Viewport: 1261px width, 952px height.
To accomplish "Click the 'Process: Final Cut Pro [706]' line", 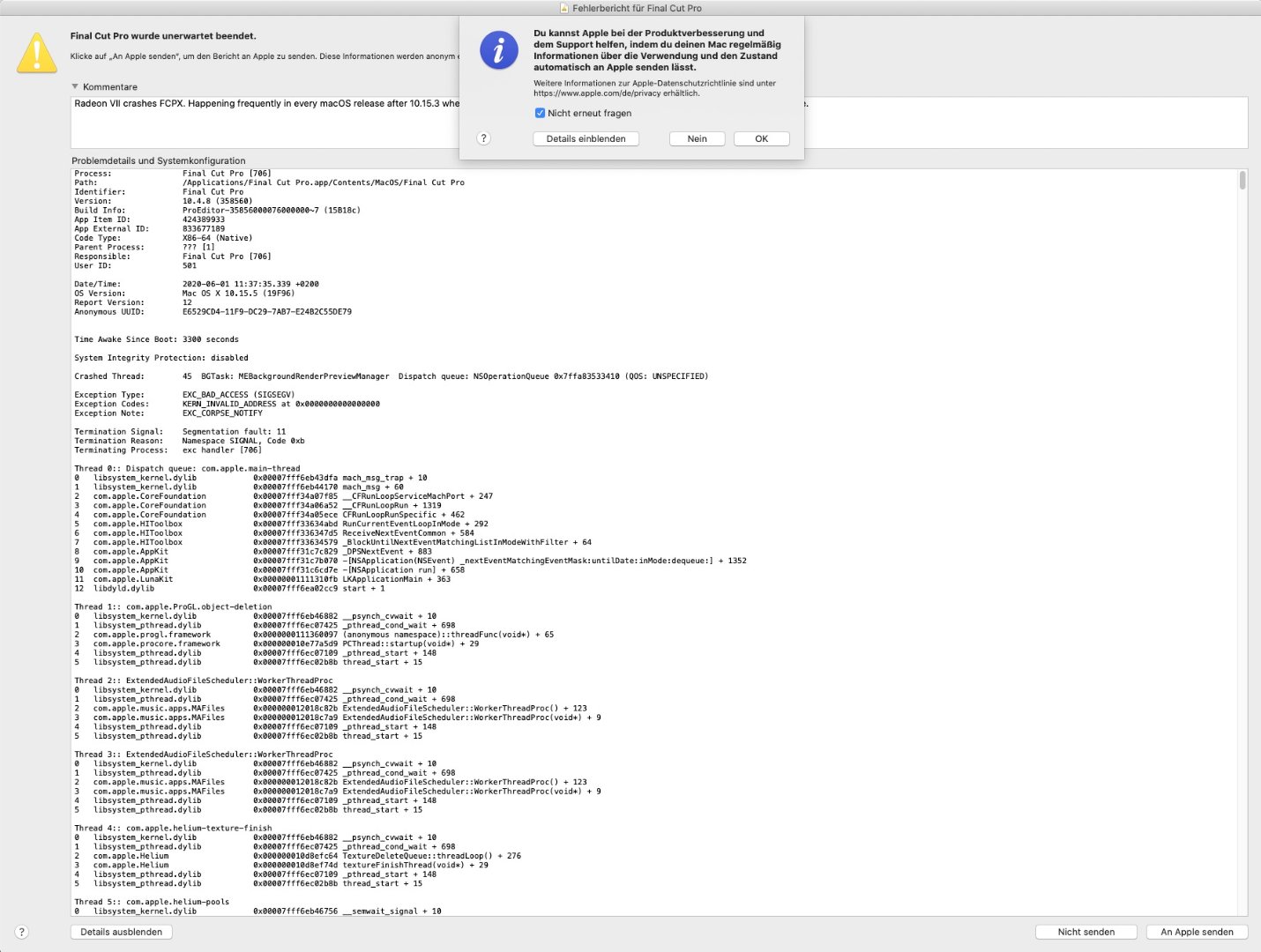I will tap(173, 174).
